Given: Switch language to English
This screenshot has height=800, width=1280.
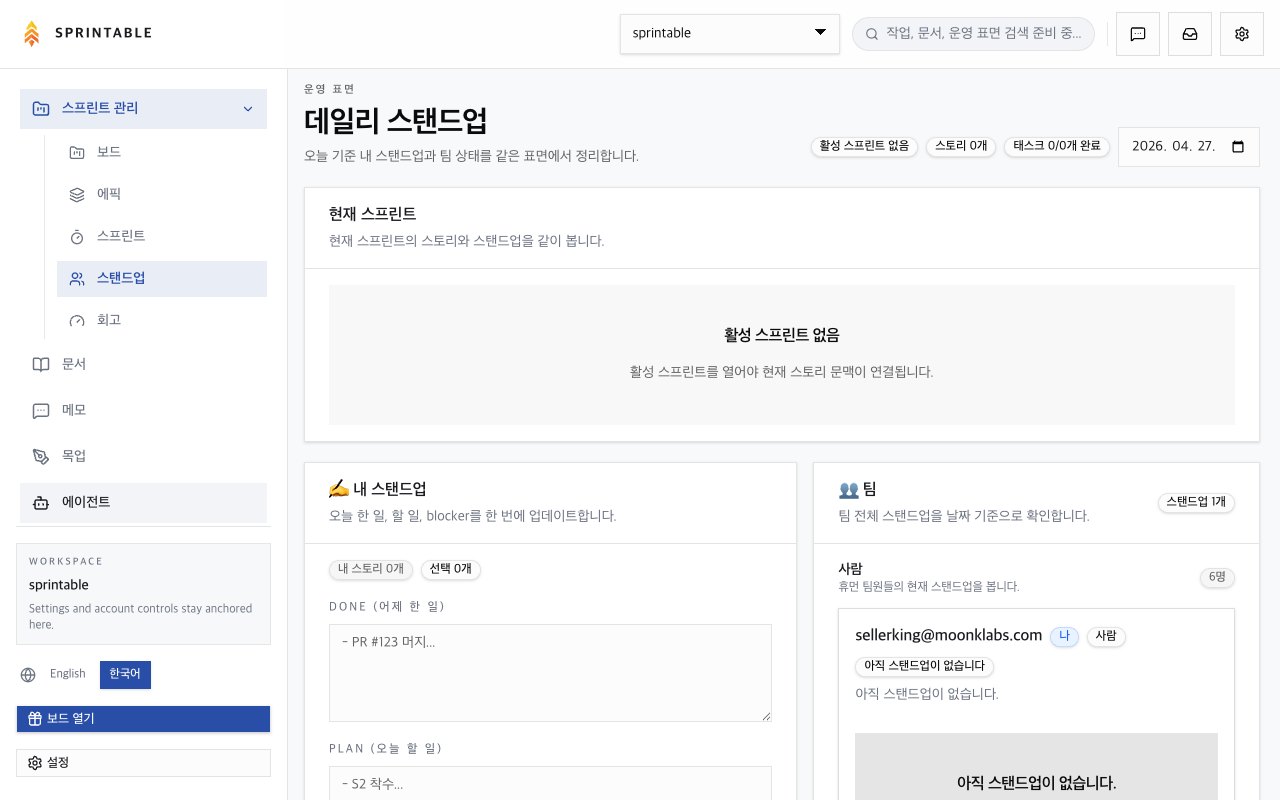Looking at the screenshot, I should [68, 674].
